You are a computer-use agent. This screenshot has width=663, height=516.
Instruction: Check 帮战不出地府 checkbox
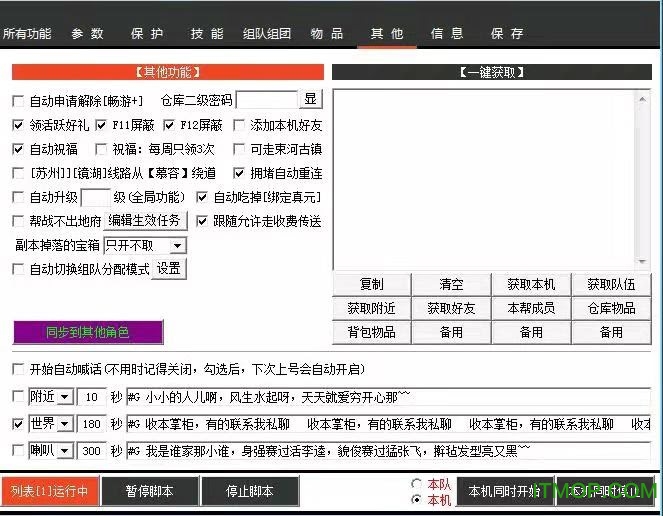[x=18, y=221]
